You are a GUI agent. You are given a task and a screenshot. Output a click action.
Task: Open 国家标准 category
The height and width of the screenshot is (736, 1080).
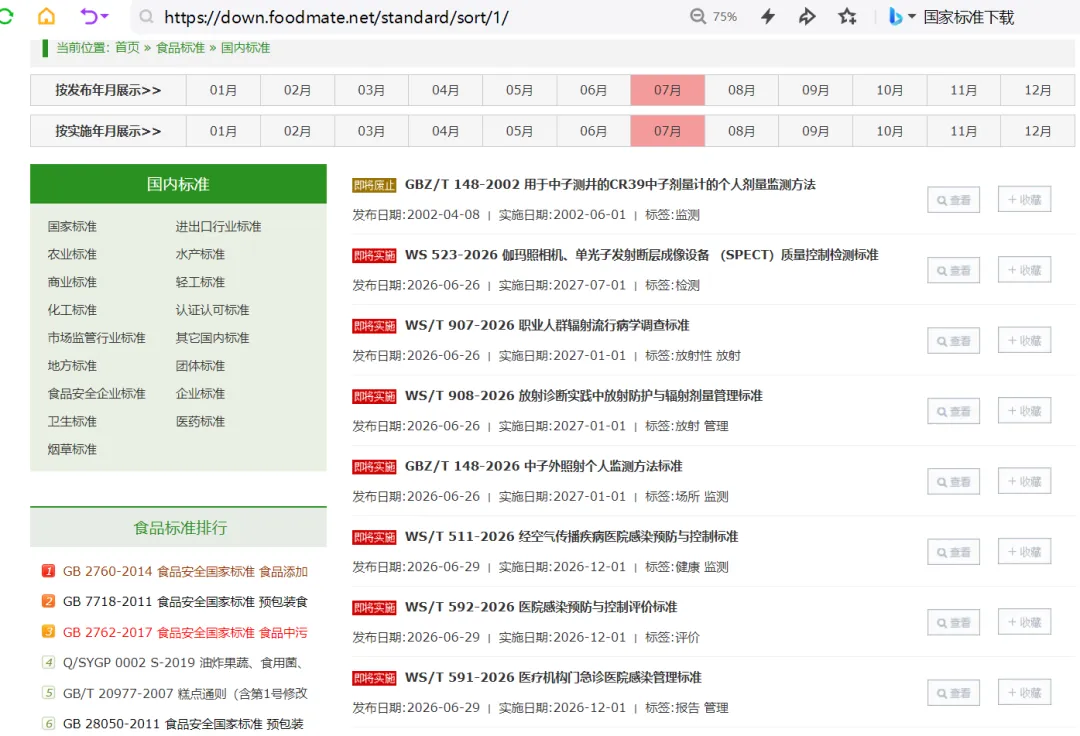[72, 227]
